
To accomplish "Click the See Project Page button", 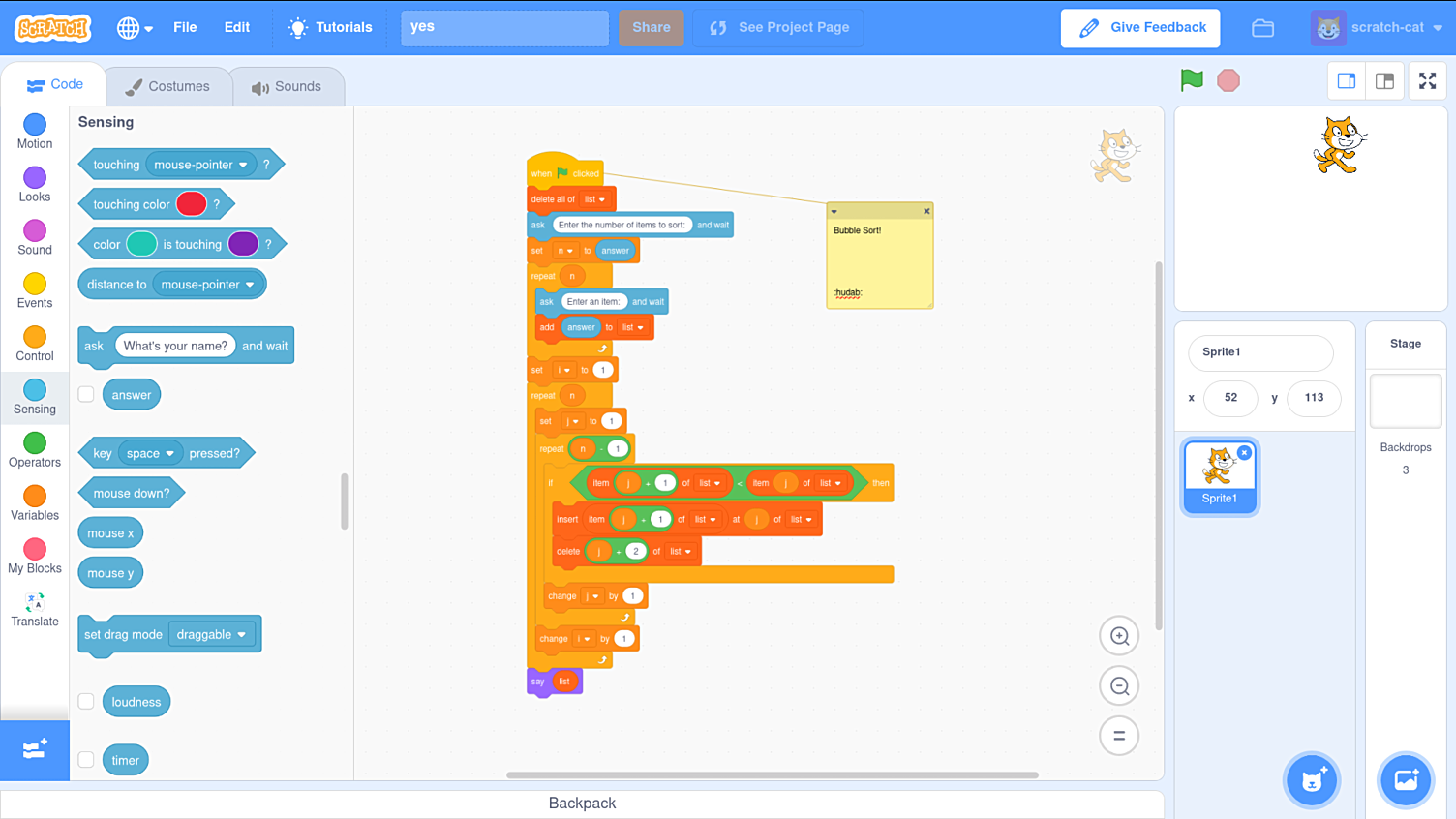I will click(x=778, y=28).
